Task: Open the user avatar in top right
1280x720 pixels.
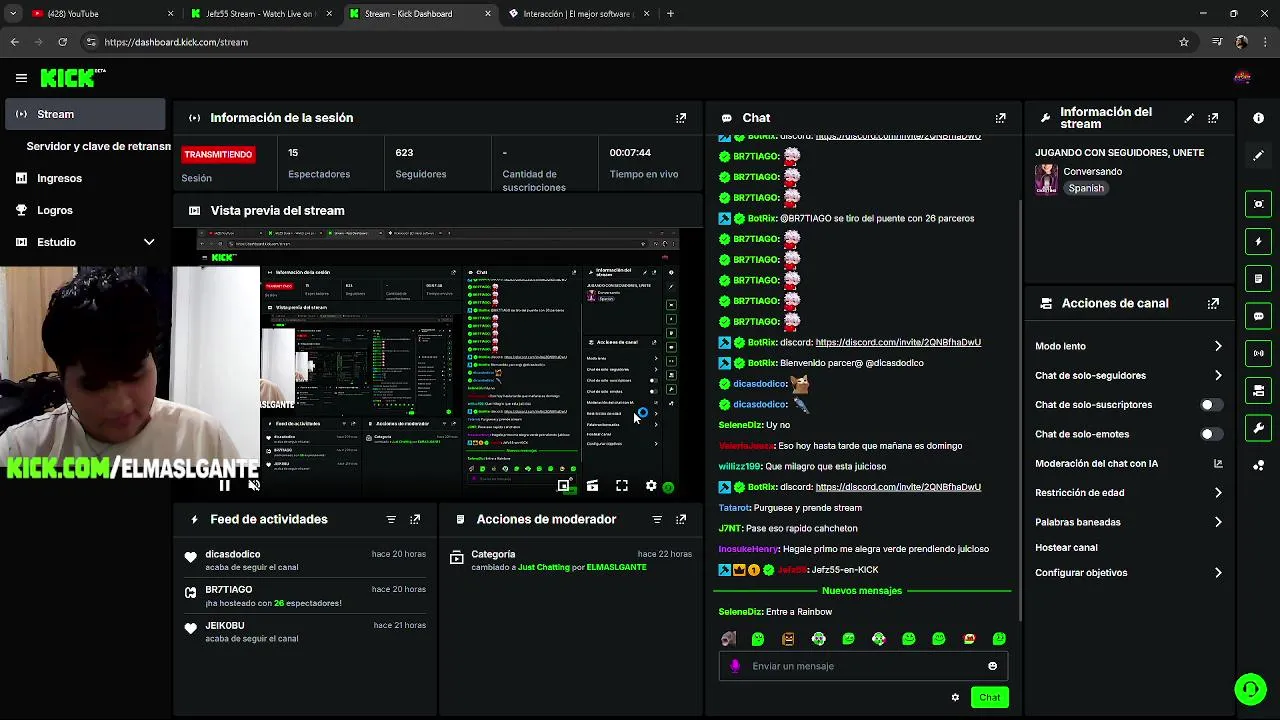Action: tap(1242, 77)
